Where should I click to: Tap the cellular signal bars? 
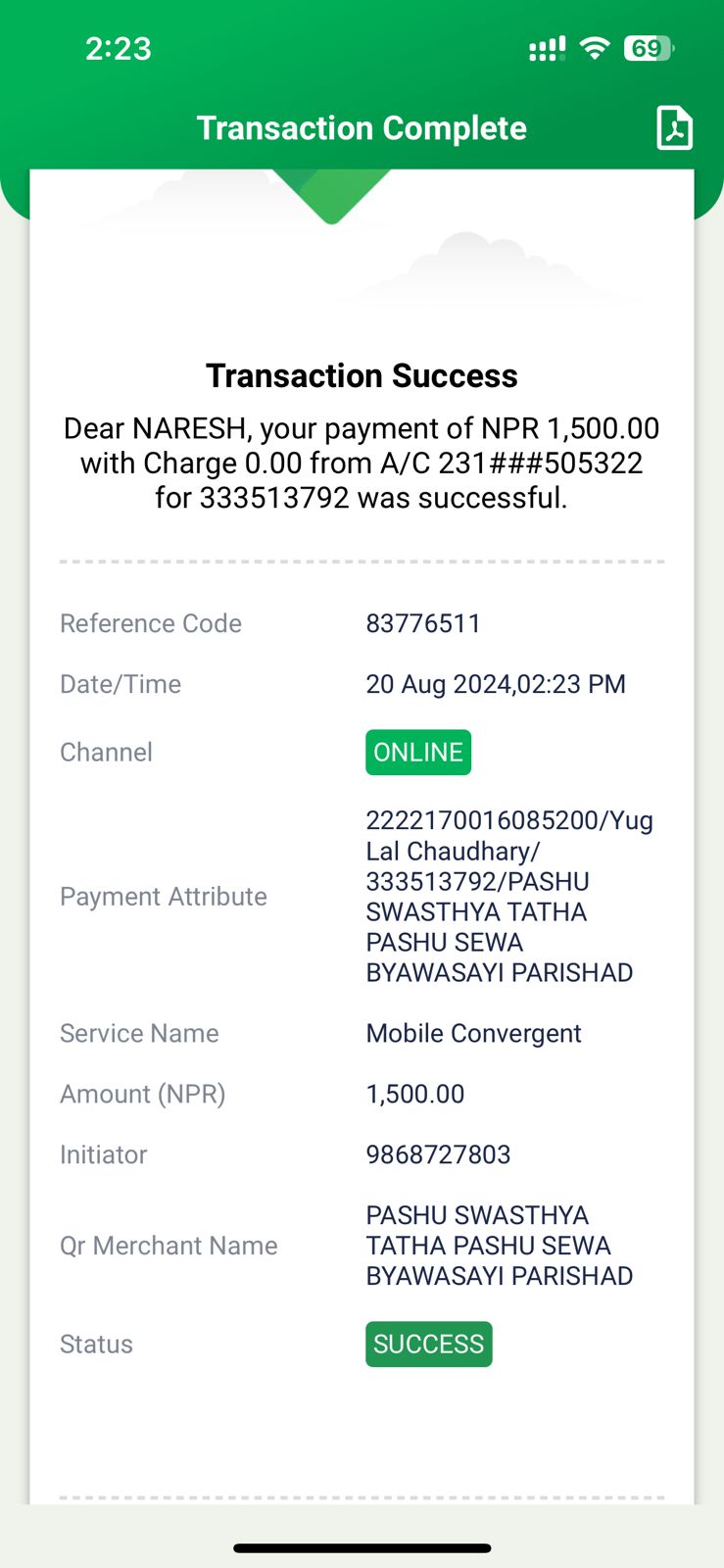547,49
